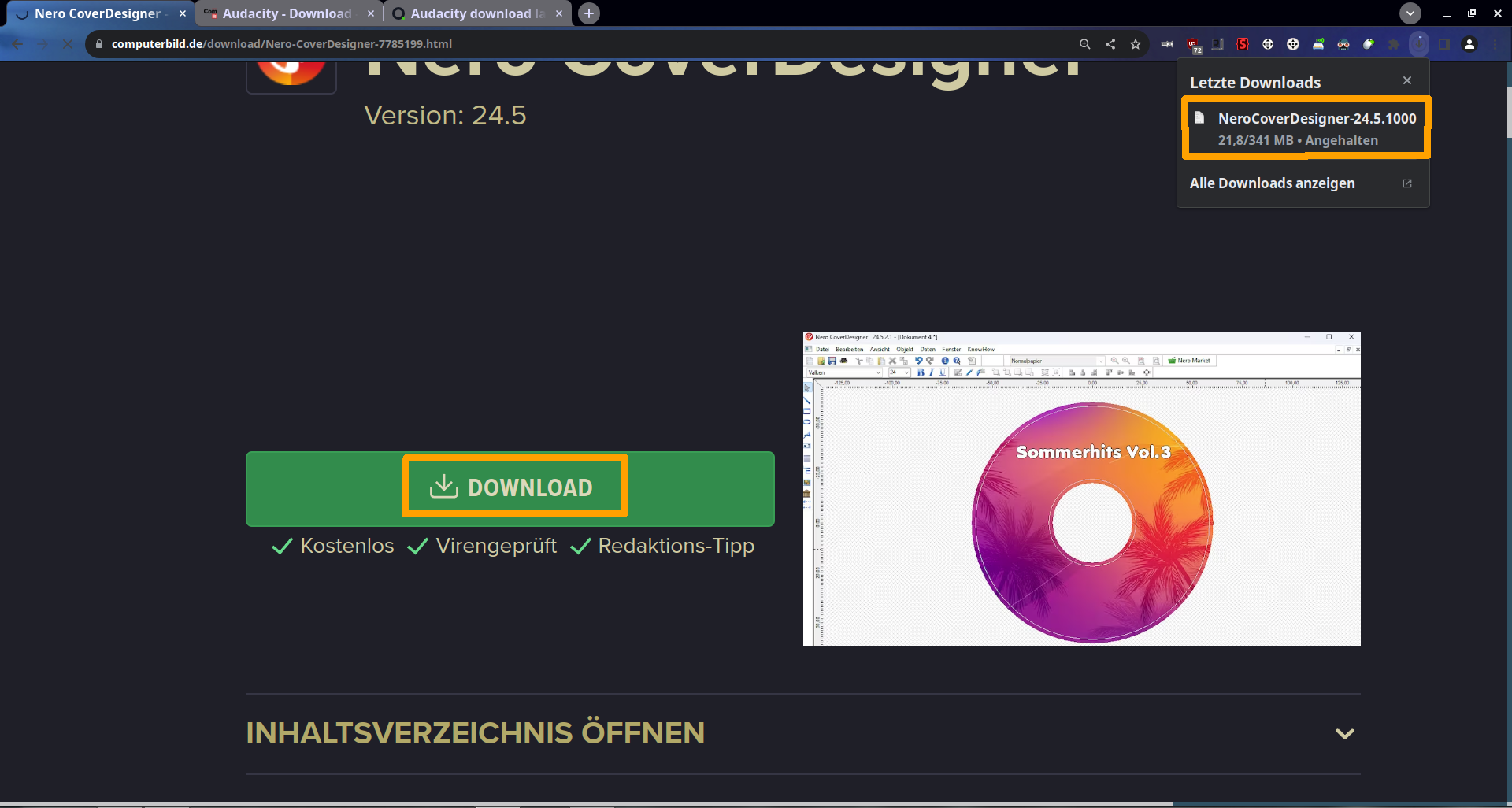Click the Letzte Downloads heading

1255,83
